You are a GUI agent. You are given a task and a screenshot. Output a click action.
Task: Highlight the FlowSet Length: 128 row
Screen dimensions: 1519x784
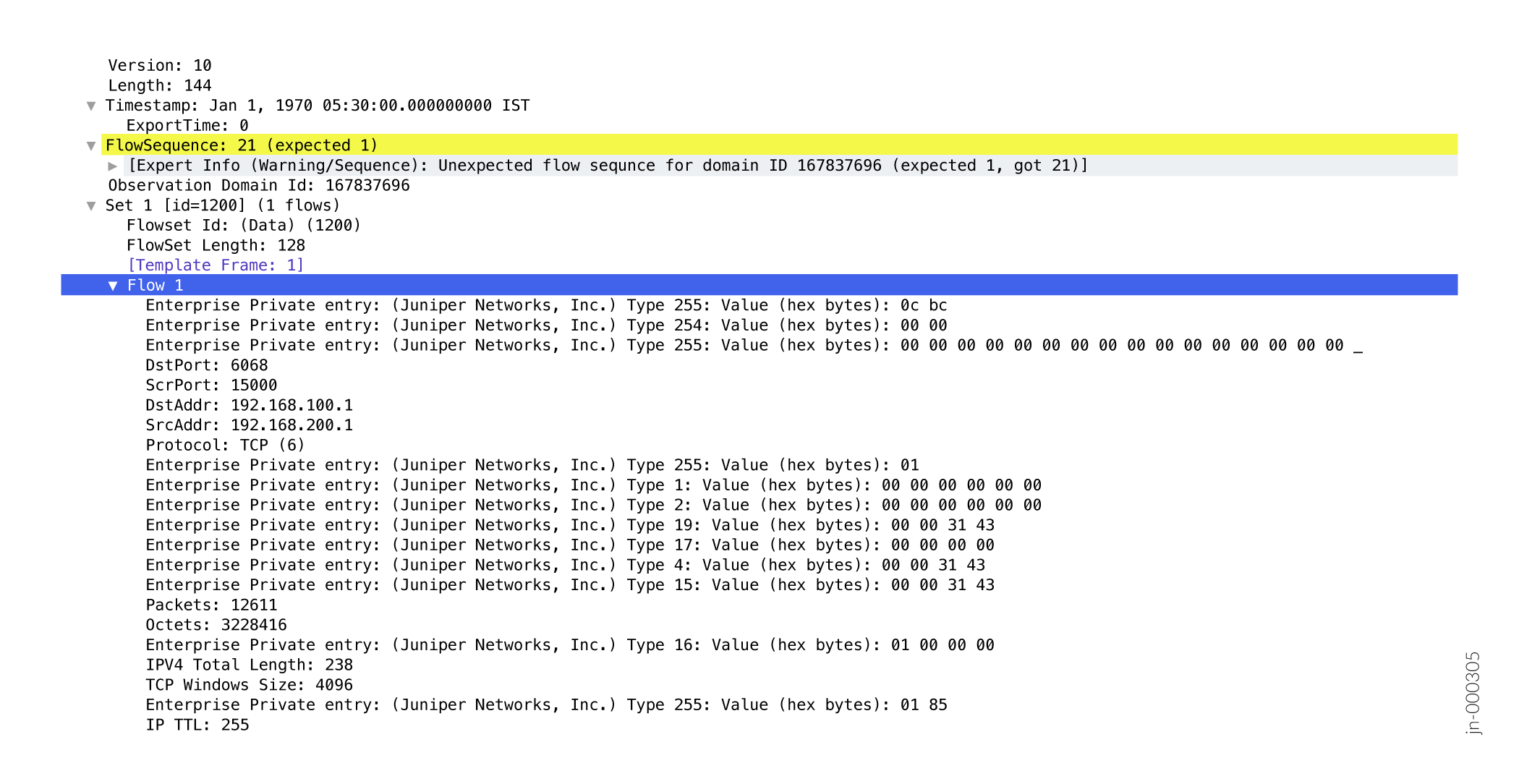216,246
